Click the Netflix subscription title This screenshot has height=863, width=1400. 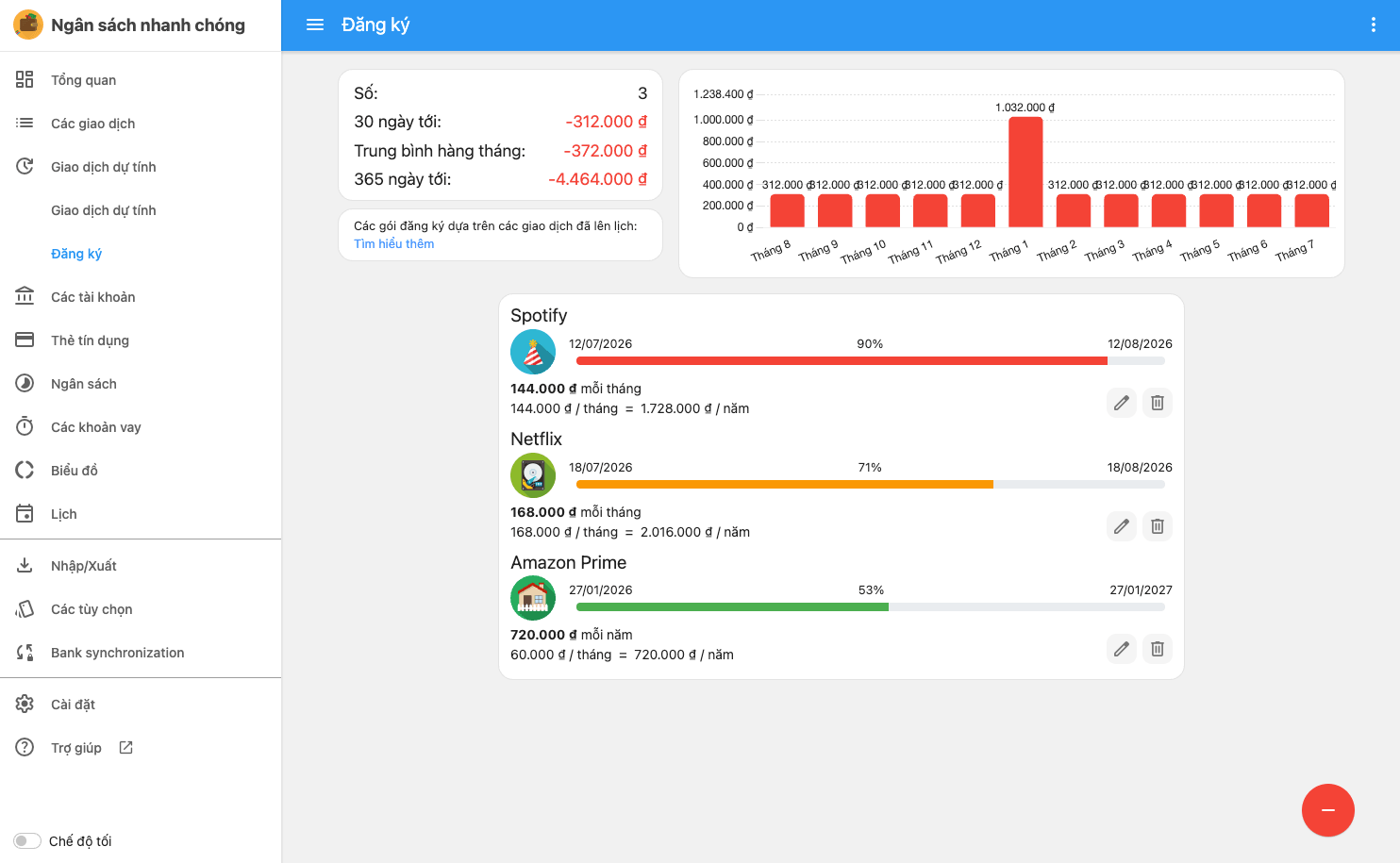pyautogui.click(x=536, y=439)
